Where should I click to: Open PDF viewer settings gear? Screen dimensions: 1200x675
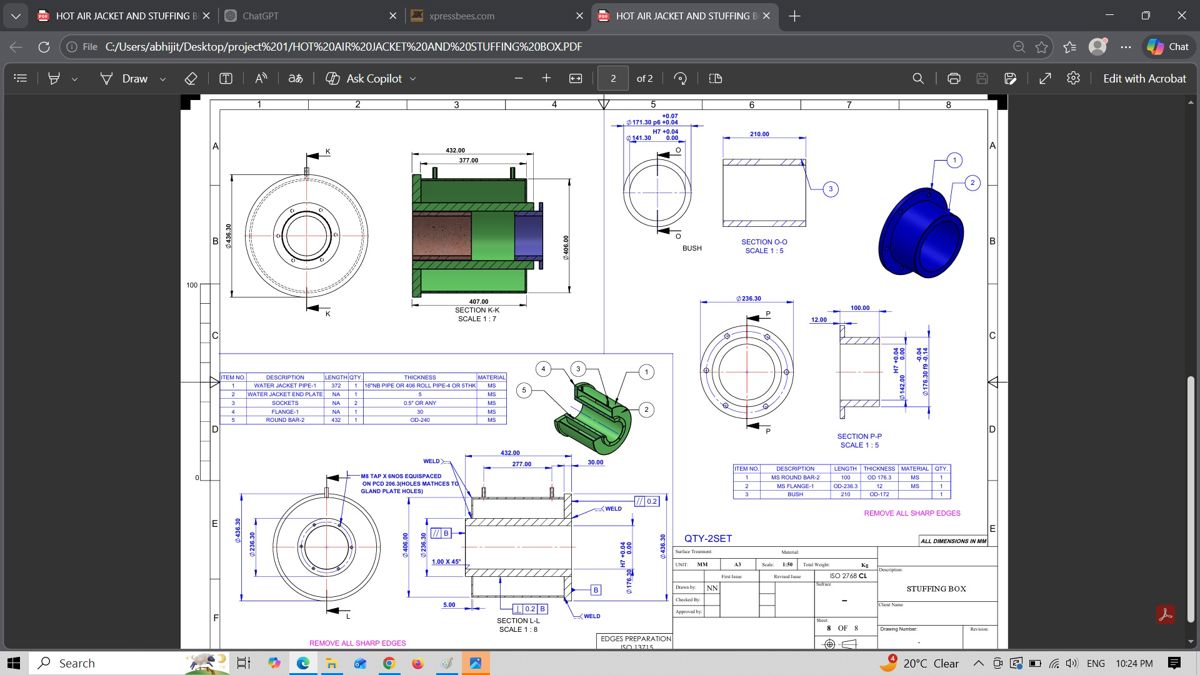pyautogui.click(x=1072, y=78)
